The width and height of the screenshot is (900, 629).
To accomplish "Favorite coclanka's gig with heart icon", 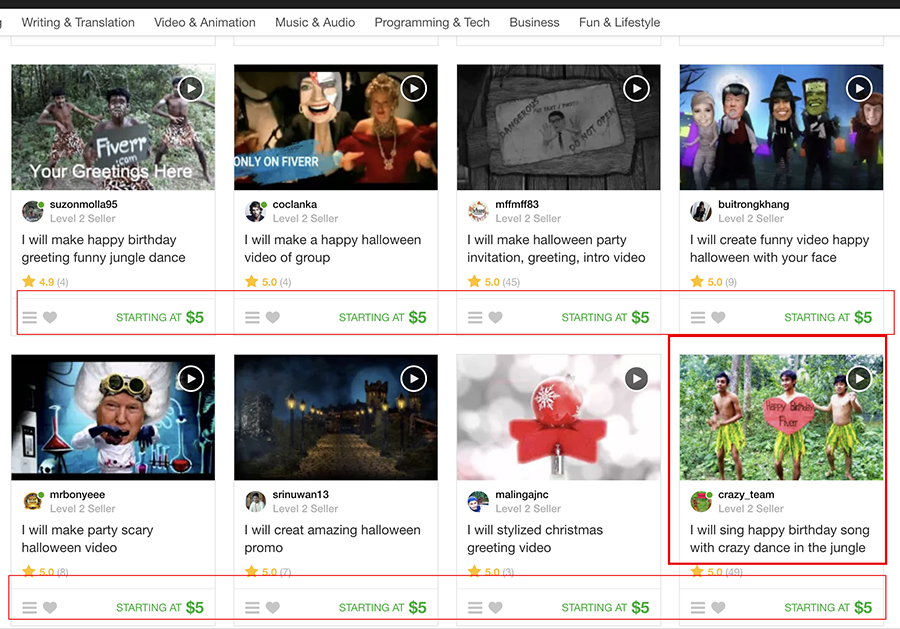I will (x=273, y=317).
